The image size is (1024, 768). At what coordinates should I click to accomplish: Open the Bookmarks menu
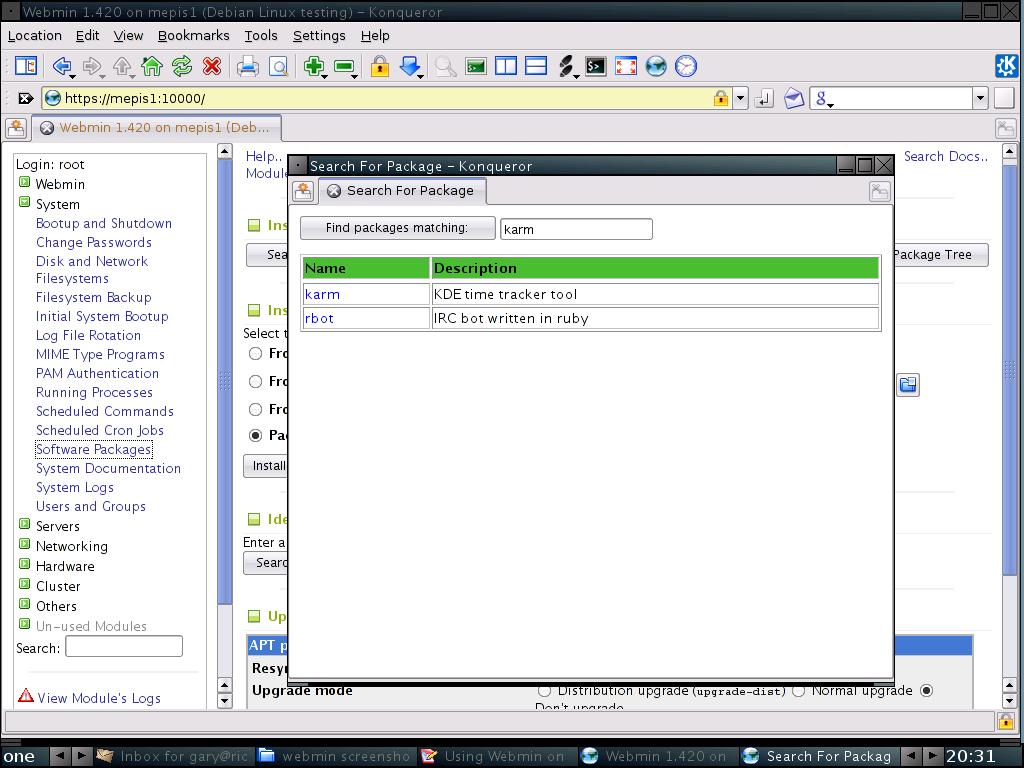coord(193,36)
